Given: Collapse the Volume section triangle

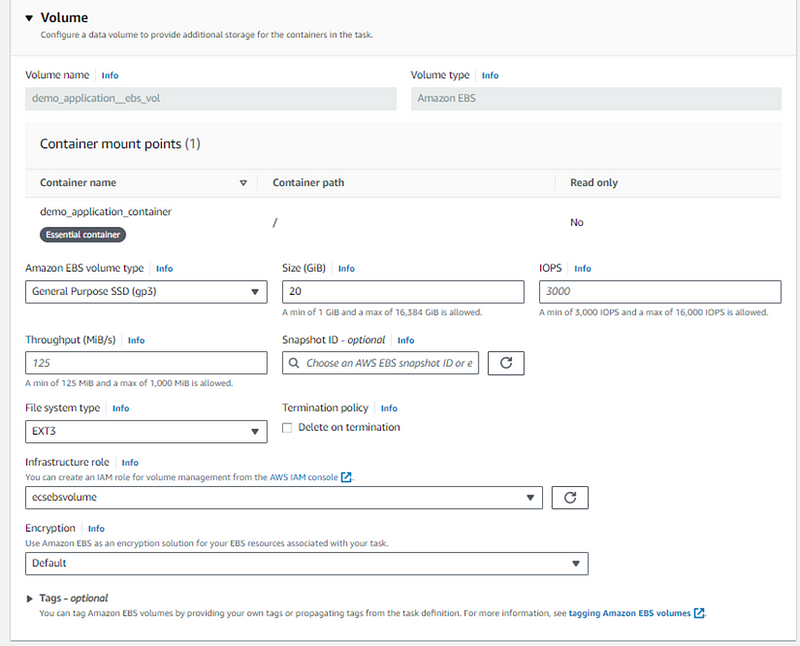Looking at the screenshot, I should point(29,18).
